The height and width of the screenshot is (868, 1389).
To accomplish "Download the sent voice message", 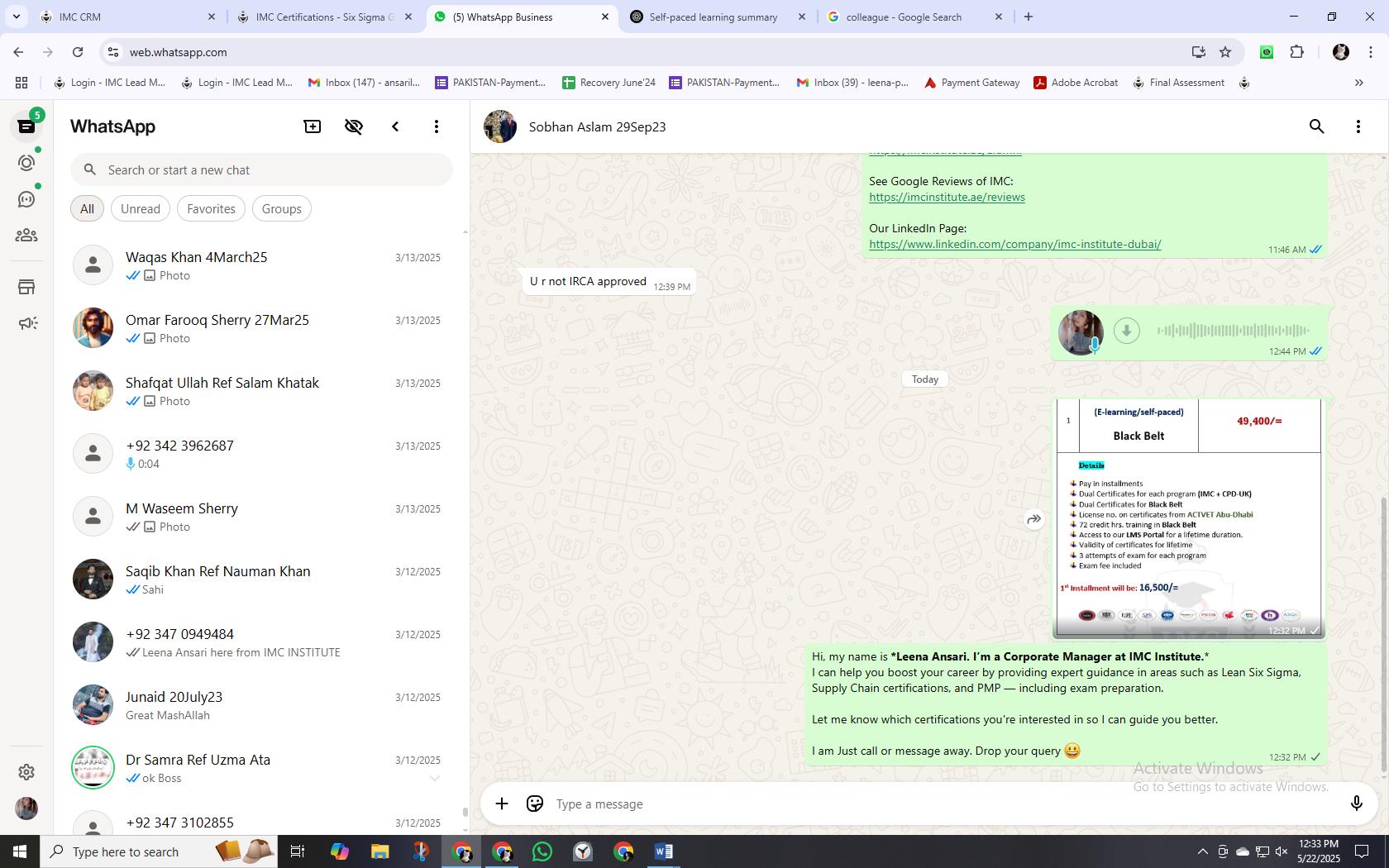I will pos(1126,331).
